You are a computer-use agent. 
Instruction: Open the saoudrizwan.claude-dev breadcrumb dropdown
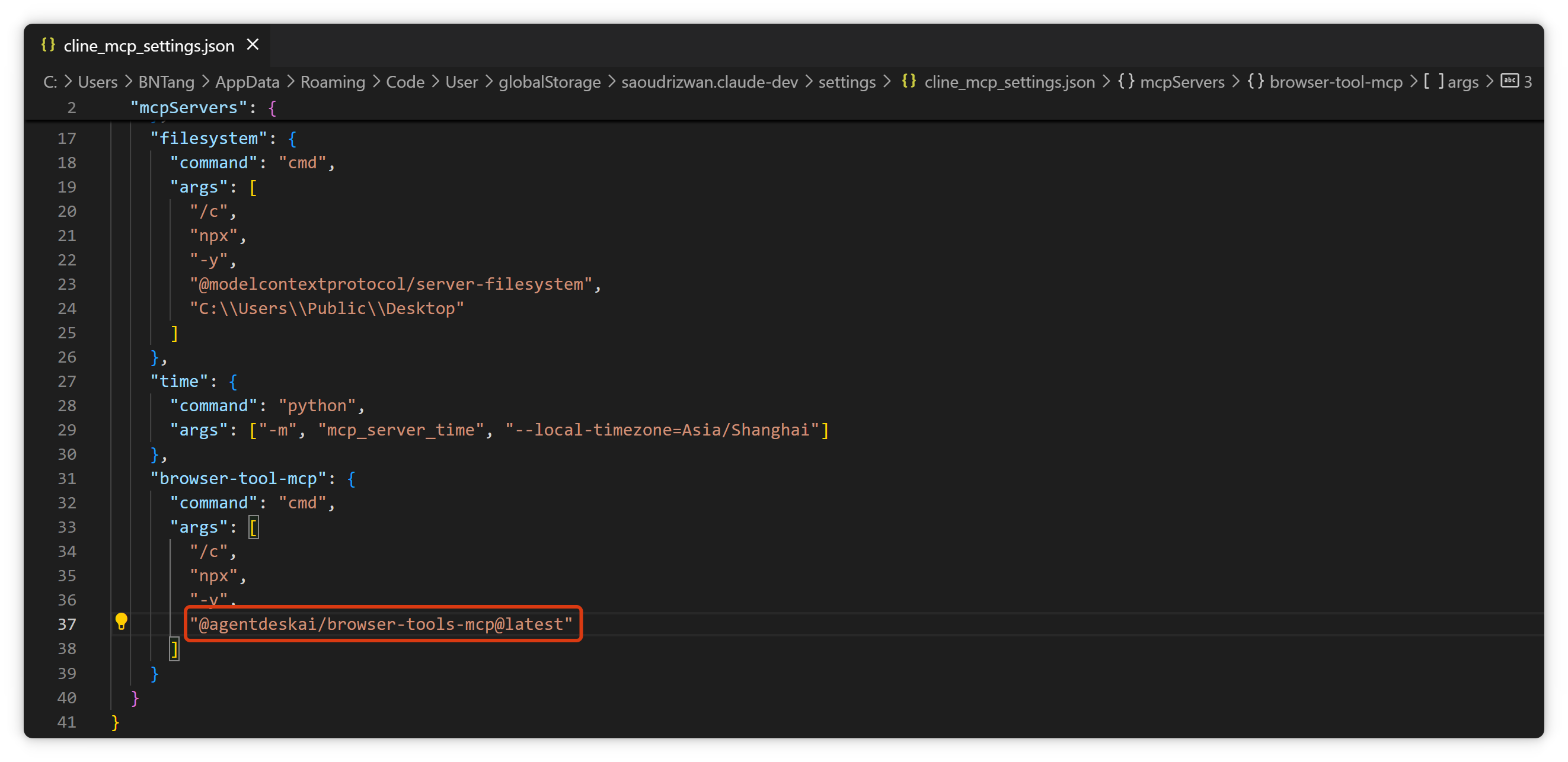click(x=709, y=82)
